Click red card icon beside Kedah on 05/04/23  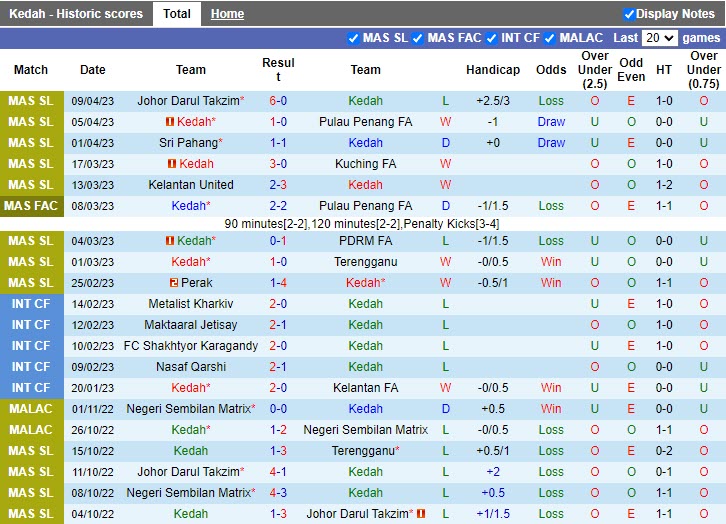tap(169, 122)
